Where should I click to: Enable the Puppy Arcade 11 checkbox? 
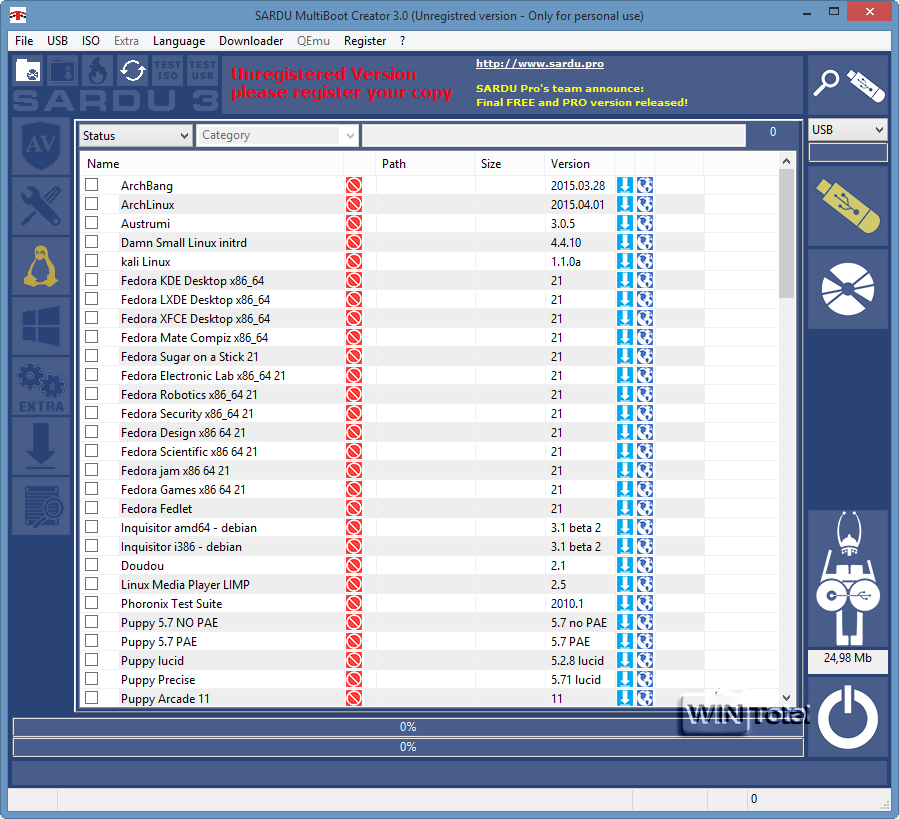click(91, 697)
